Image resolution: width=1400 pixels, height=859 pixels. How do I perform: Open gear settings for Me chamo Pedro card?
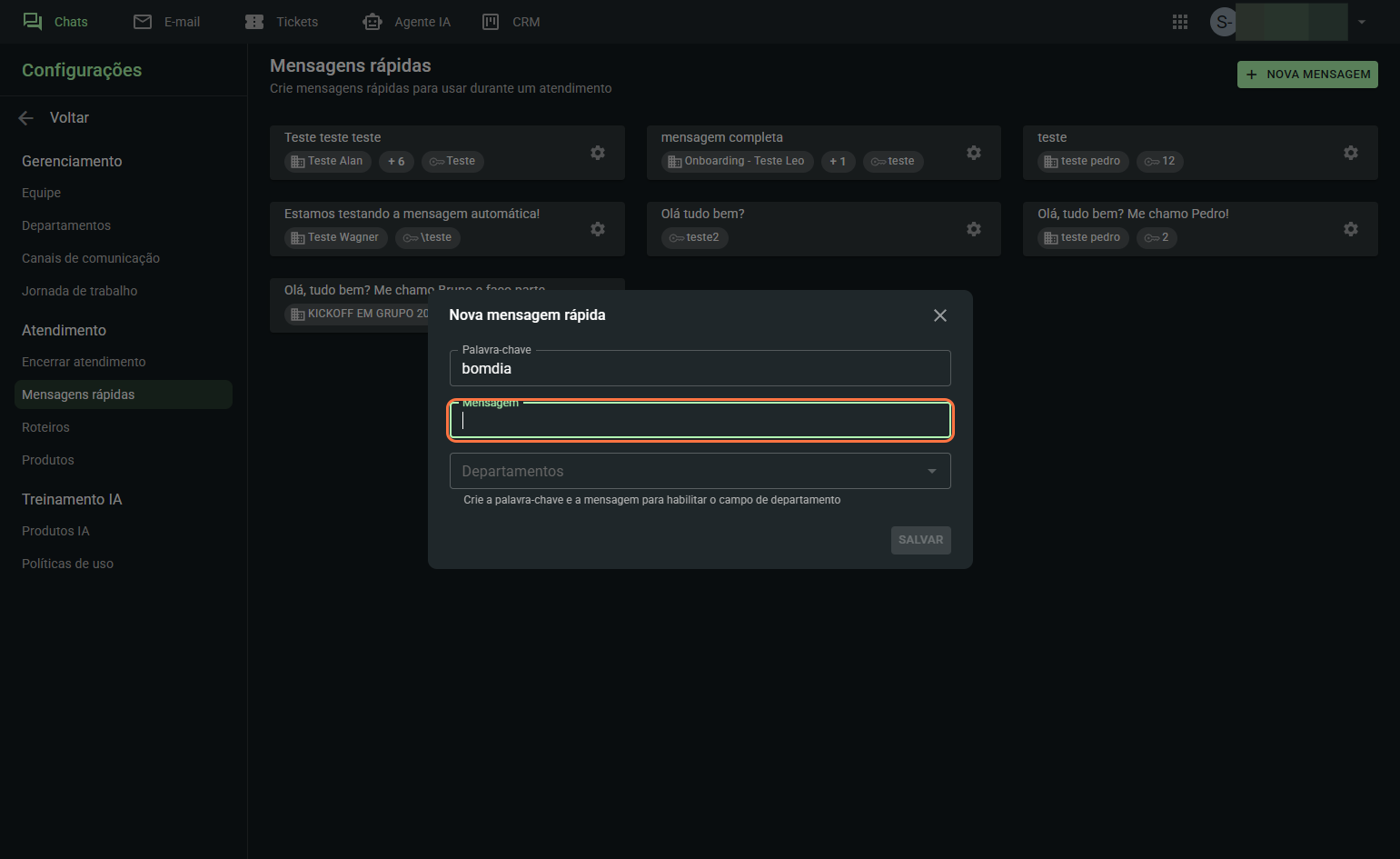point(1351,229)
